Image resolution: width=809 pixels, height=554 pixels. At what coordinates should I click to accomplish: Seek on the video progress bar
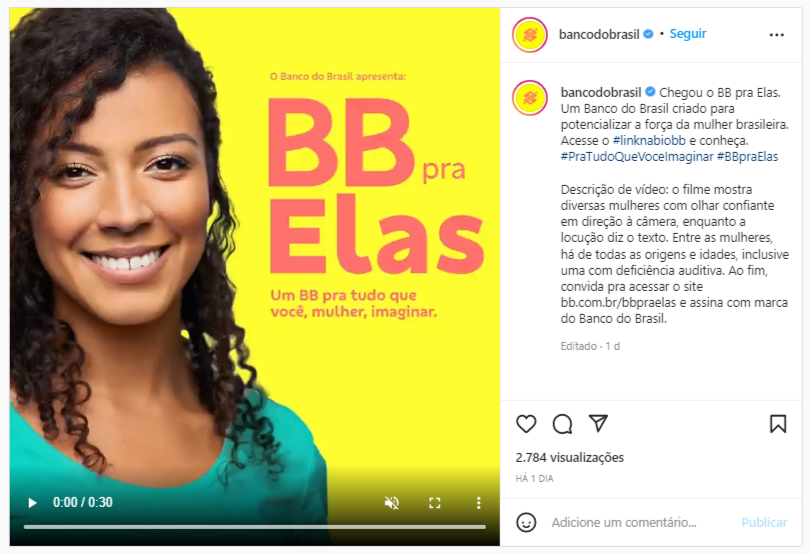(254, 527)
